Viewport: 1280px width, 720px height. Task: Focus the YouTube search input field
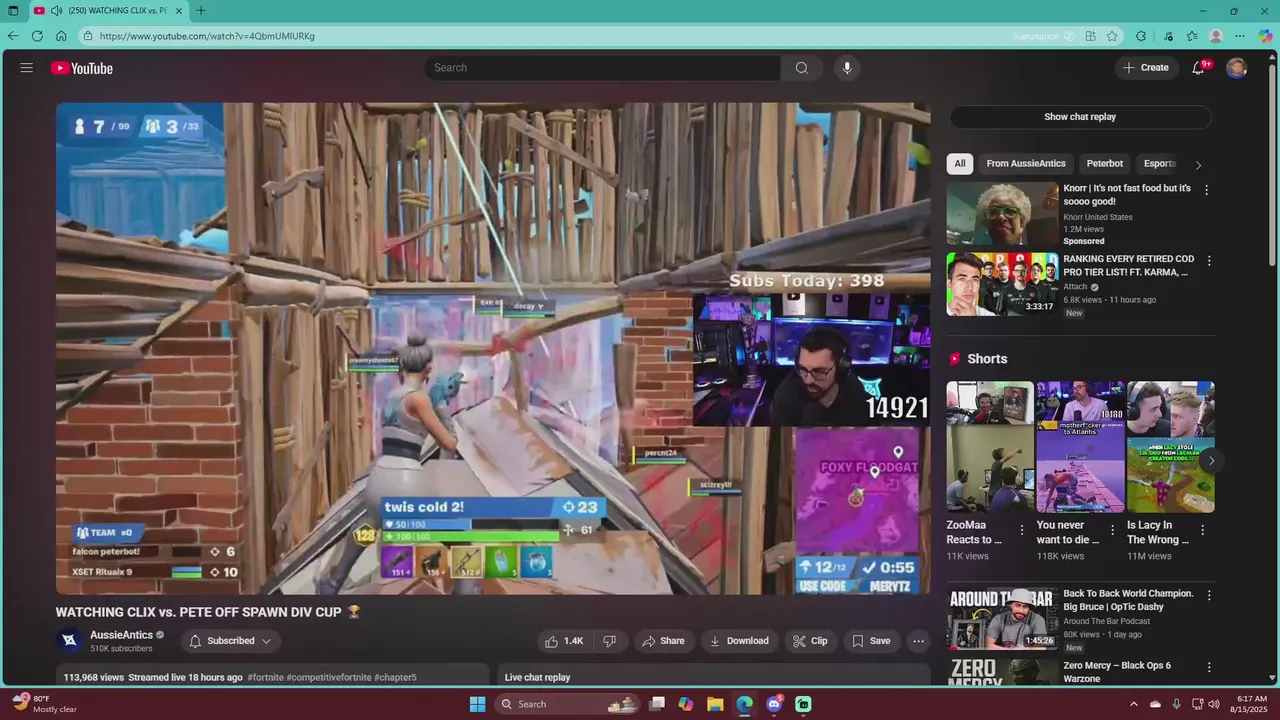point(603,68)
